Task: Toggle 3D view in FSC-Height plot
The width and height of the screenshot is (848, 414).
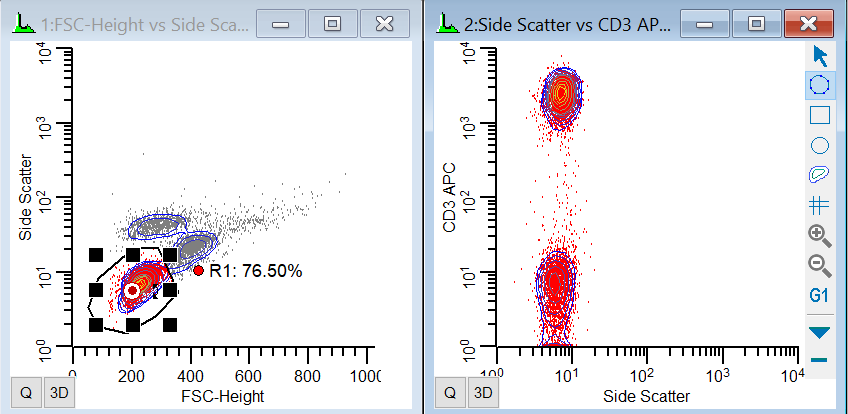Action: pyautogui.click(x=59, y=393)
